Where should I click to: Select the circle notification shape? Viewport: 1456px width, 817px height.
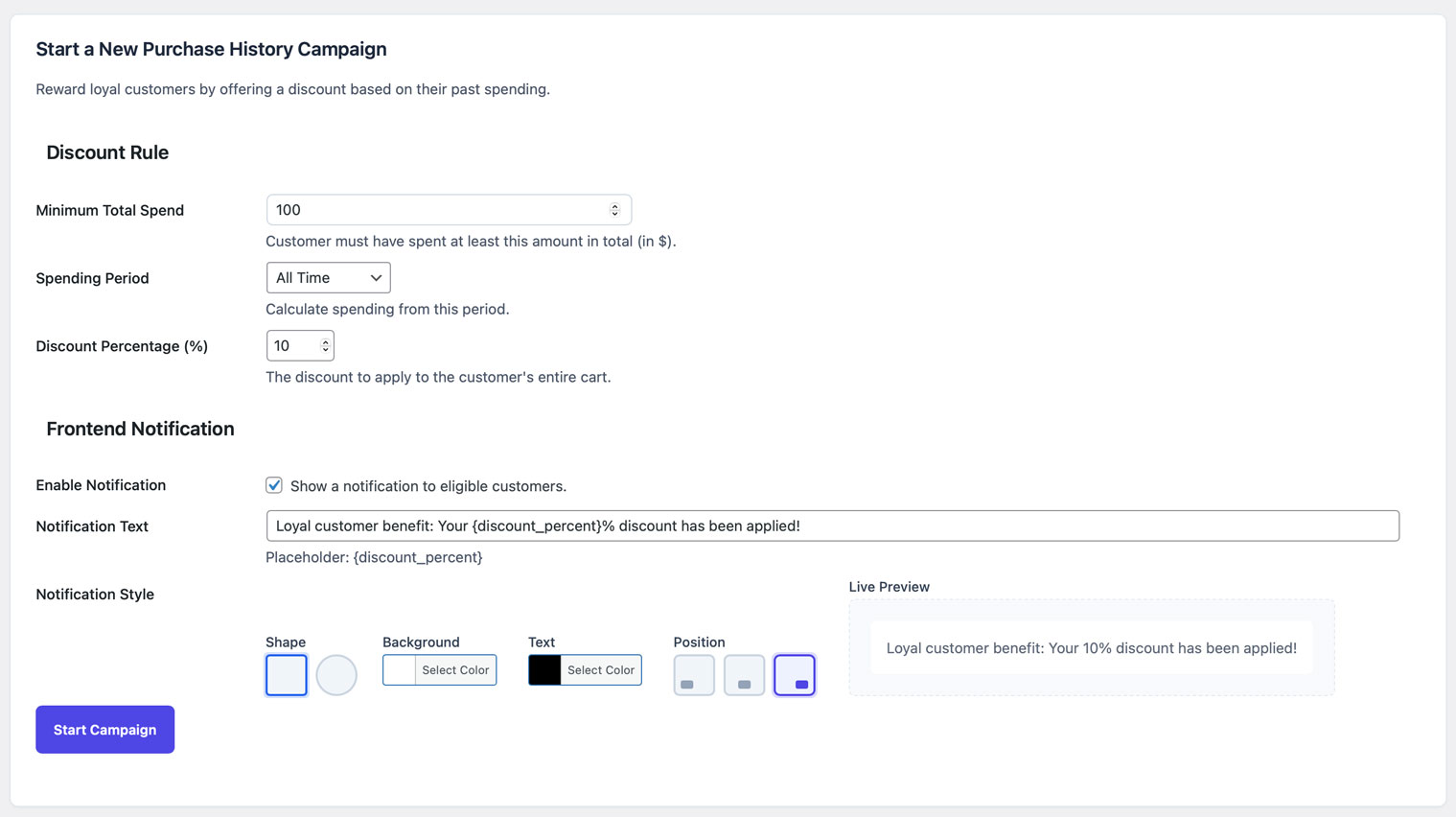click(336, 675)
